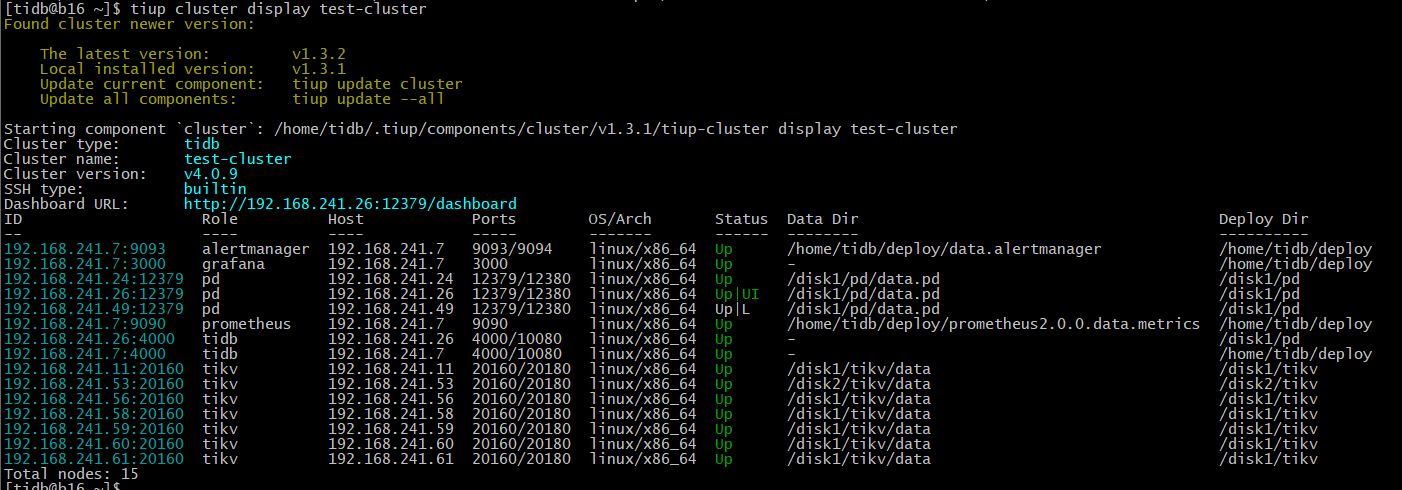Click 'tiup update --all' command text
The height and width of the screenshot is (490, 1402).
click(368, 99)
